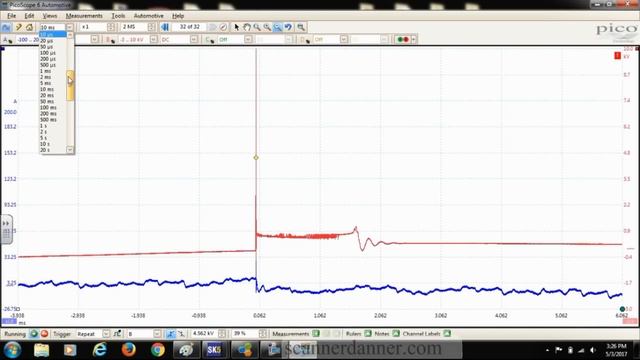Click the yellow trigger marker diamond
Image resolution: width=640 pixels, height=360 pixels.
point(256,158)
